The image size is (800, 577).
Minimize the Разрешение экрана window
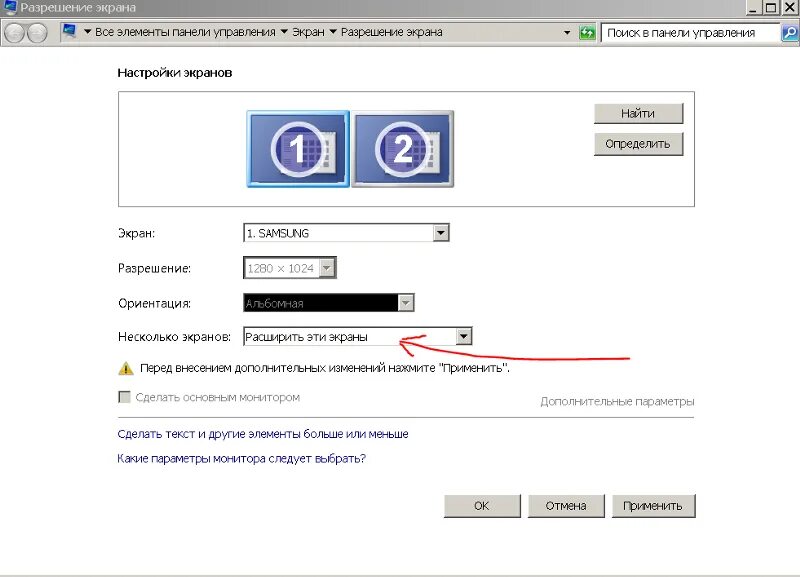(754, 7)
